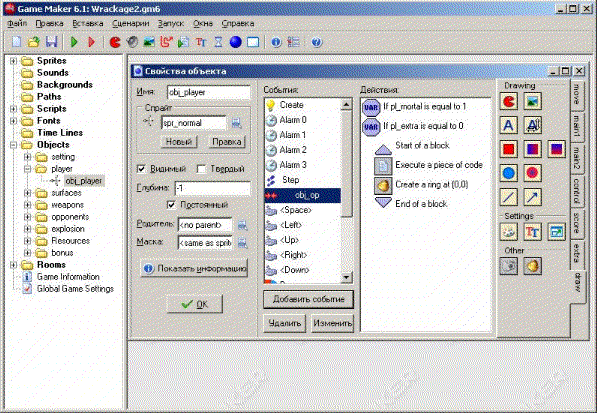Select the Step event
The width and height of the screenshot is (597, 414).
pyautogui.click(x=303, y=180)
